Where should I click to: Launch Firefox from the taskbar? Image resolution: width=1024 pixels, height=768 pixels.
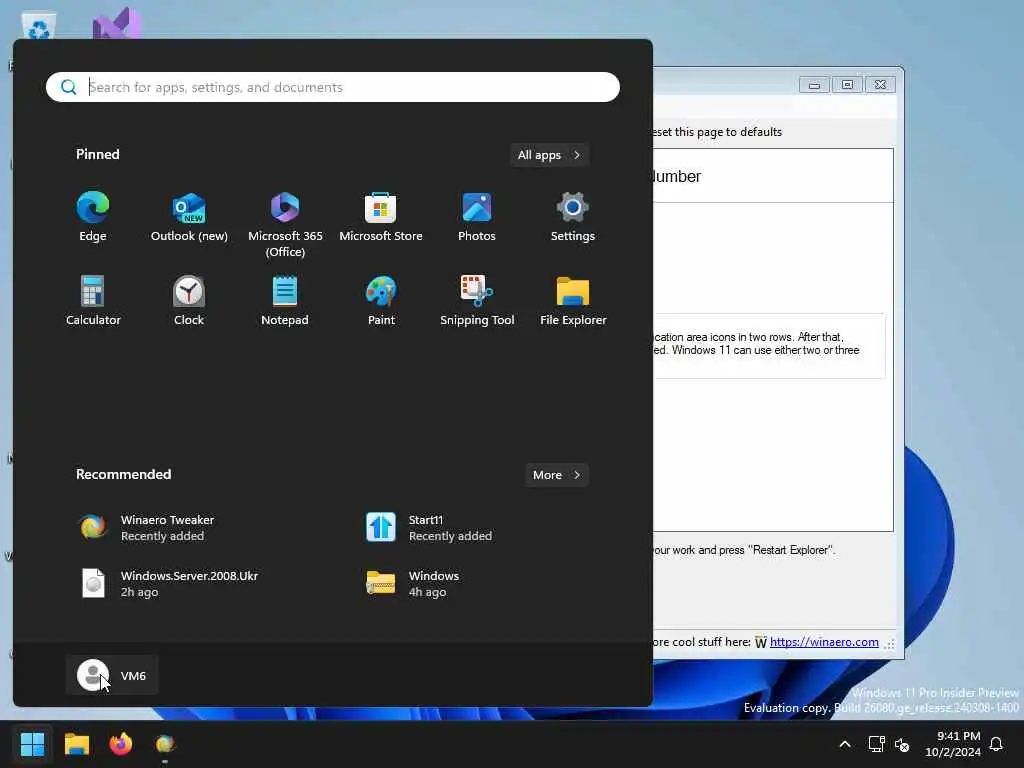[121, 744]
